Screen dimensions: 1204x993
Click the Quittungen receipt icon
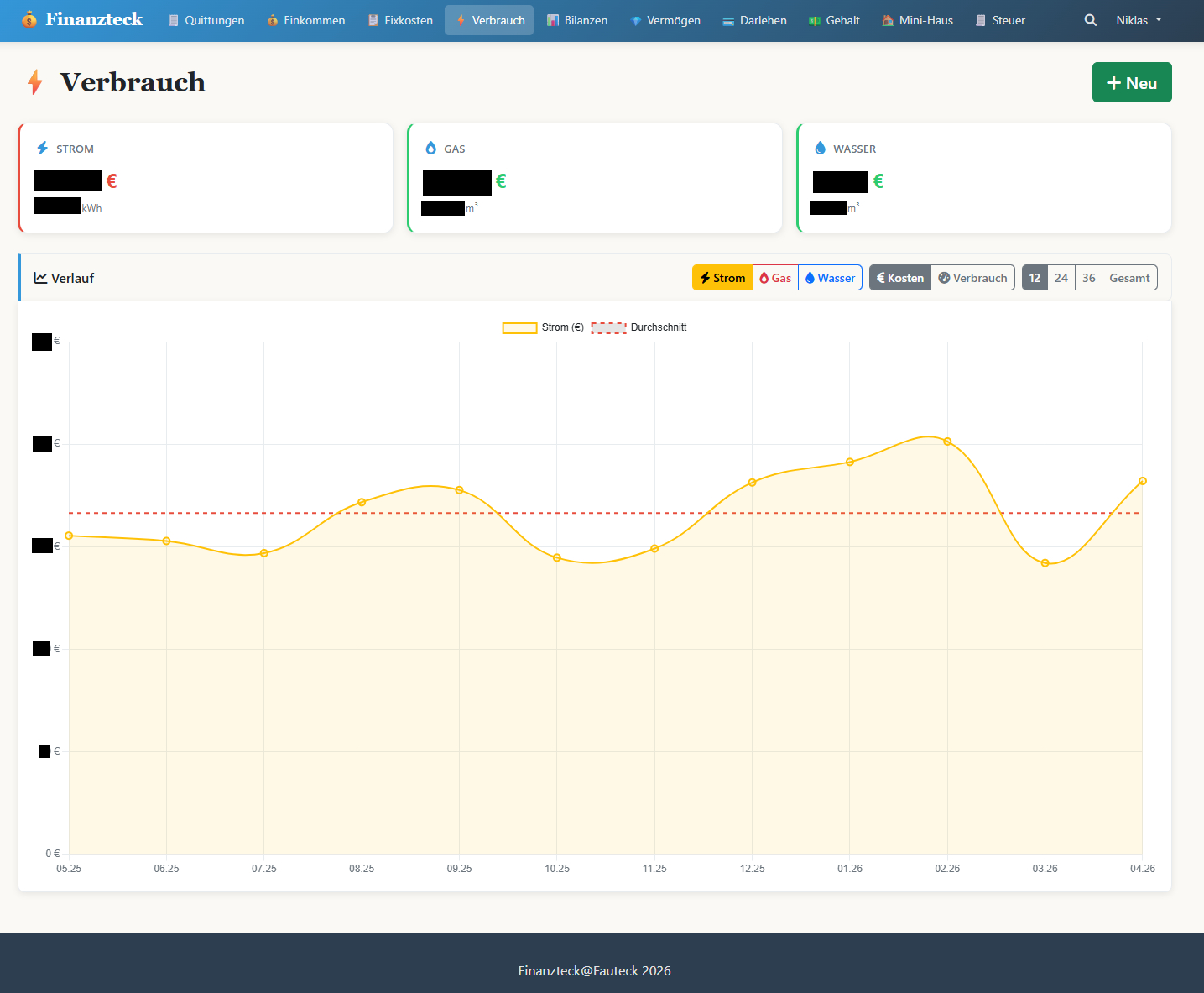(174, 20)
